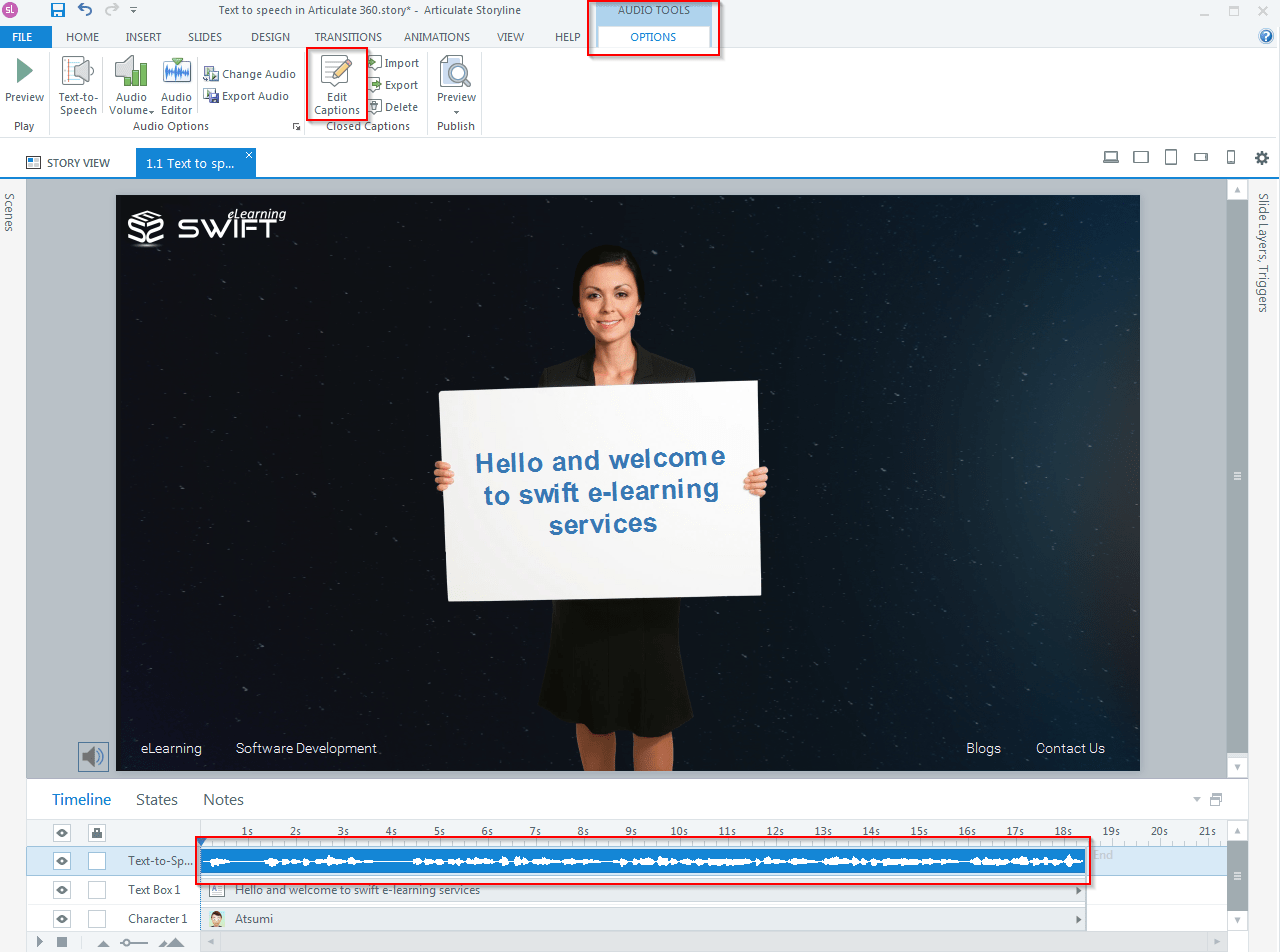Switch to phone portrait preview
Screen dimensions: 1280x952
tap(1231, 157)
